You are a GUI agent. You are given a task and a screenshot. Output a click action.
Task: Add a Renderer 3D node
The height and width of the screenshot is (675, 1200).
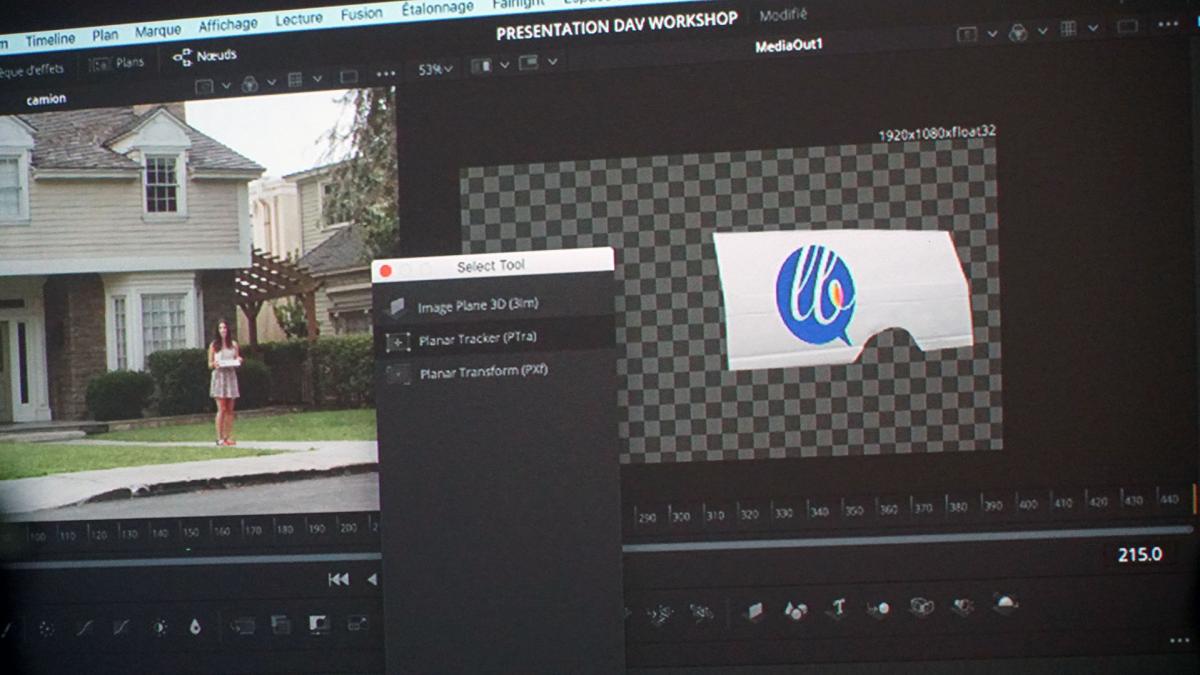pyautogui.click(x=1004, y=603)
